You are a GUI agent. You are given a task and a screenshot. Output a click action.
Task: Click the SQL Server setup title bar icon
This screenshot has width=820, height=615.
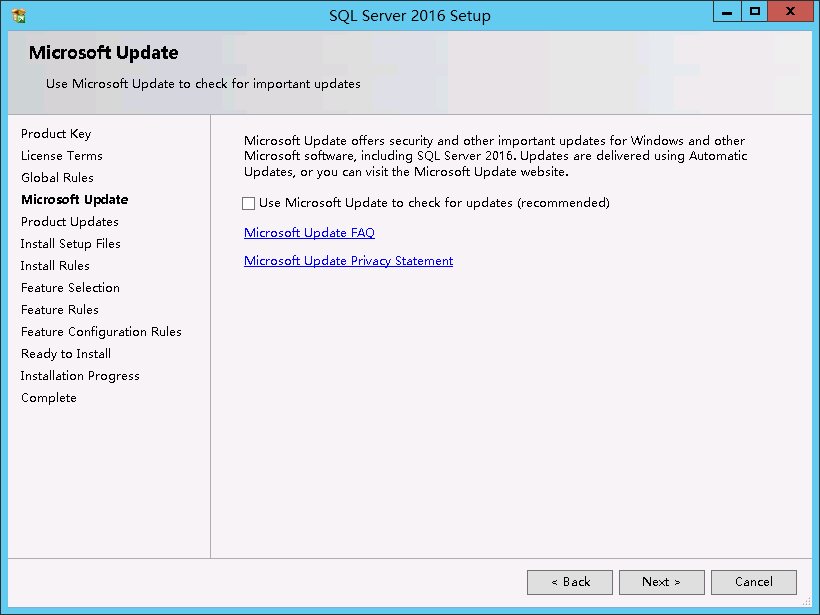18,16
